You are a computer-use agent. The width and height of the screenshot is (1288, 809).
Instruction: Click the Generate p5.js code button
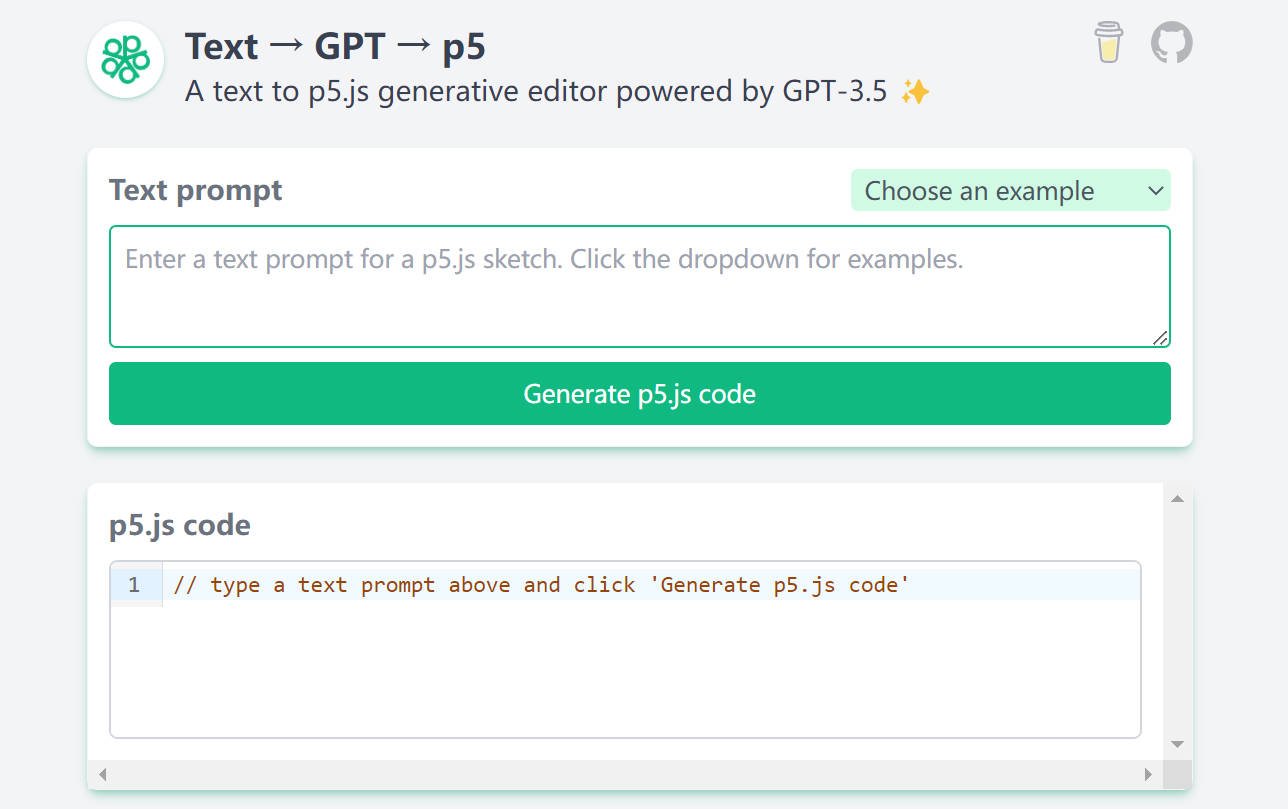click(639, 393)
